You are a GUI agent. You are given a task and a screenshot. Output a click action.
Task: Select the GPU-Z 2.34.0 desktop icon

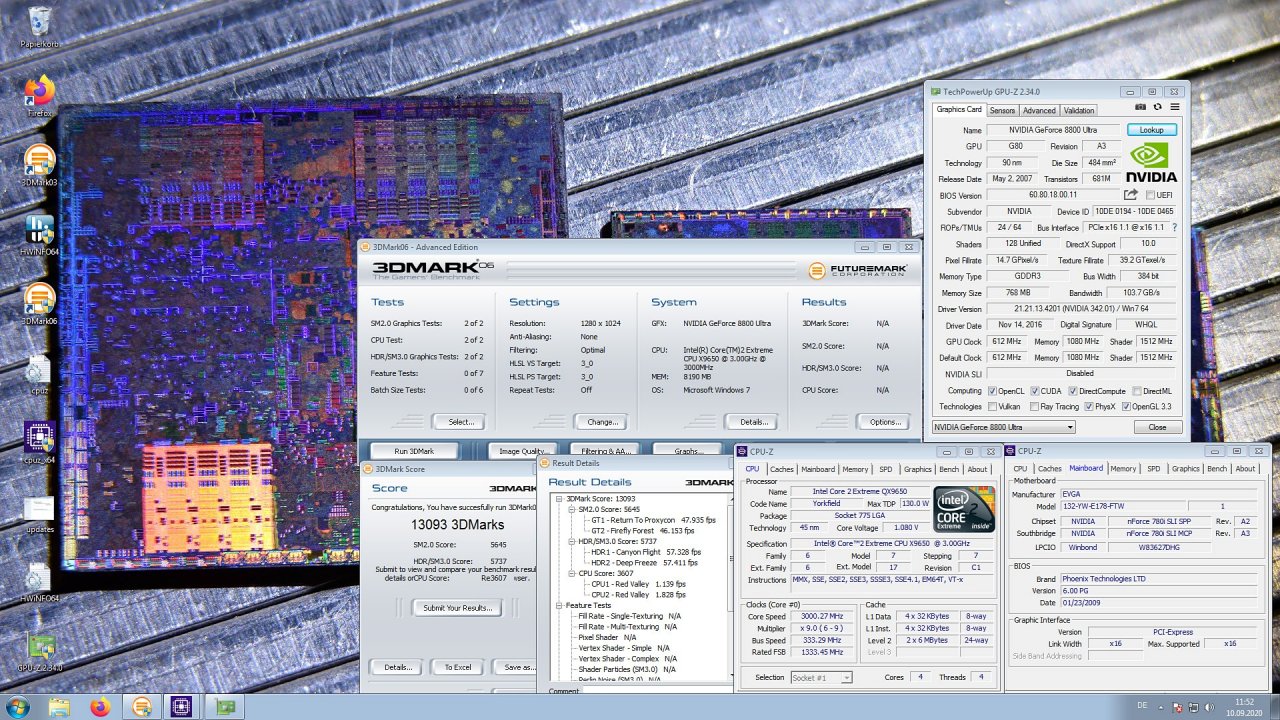click(40, 650)
